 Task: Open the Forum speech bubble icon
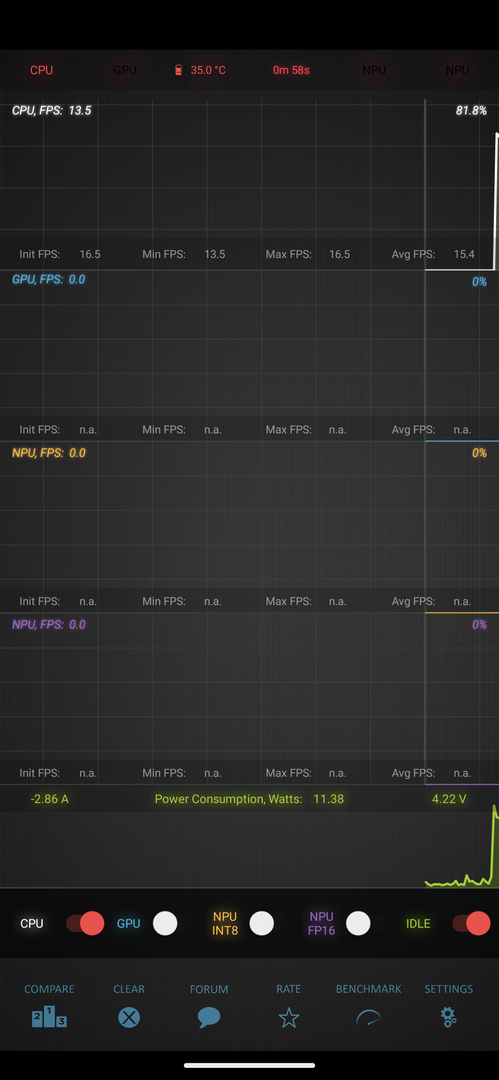(209, 1017)
